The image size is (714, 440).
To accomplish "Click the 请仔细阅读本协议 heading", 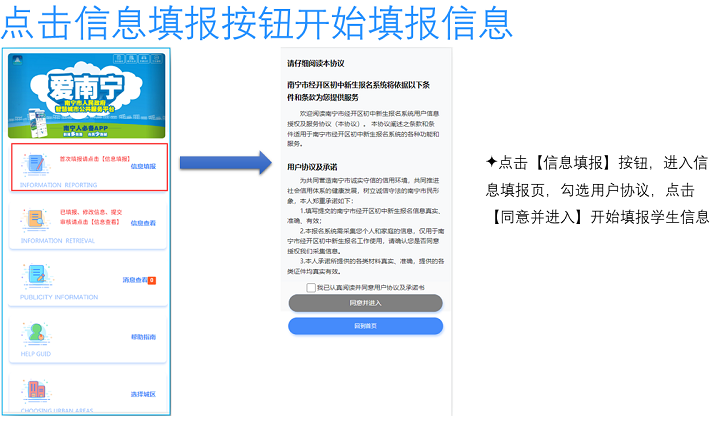I will (316, 63).
